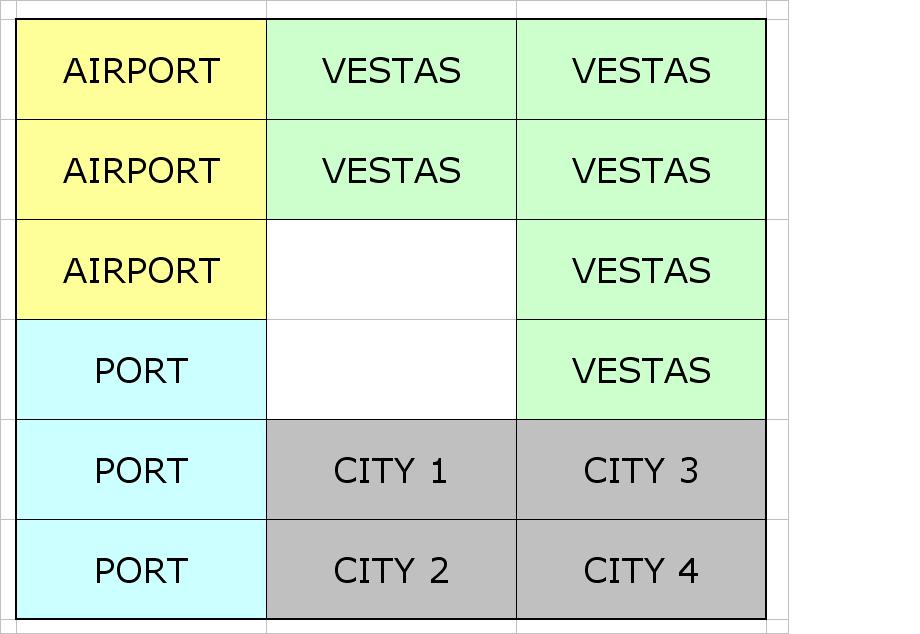The width and height of the screenshot is (920, 634).
Task: Select the AIRPORT cell directly above PORT
Action: pos(141,270)
